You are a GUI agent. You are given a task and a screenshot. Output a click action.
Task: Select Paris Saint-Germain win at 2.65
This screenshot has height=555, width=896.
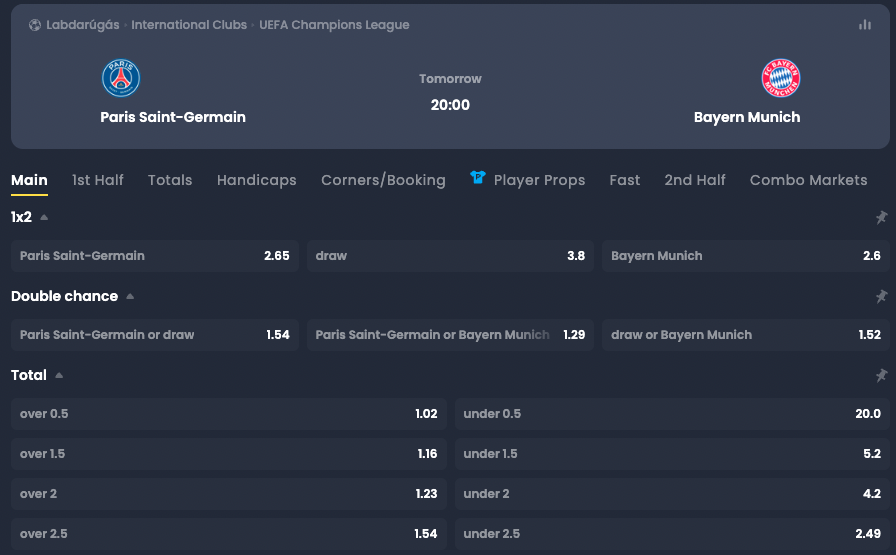click(x=154, y=255)
